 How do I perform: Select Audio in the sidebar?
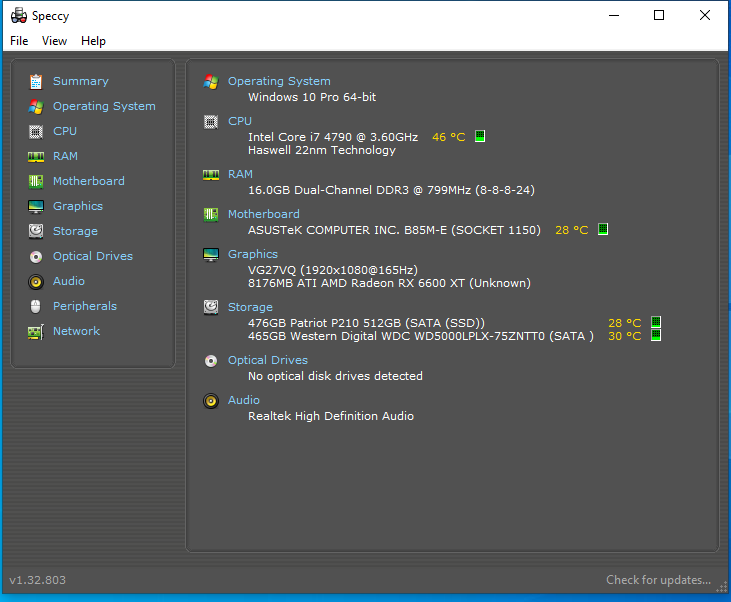click(69, 281)
